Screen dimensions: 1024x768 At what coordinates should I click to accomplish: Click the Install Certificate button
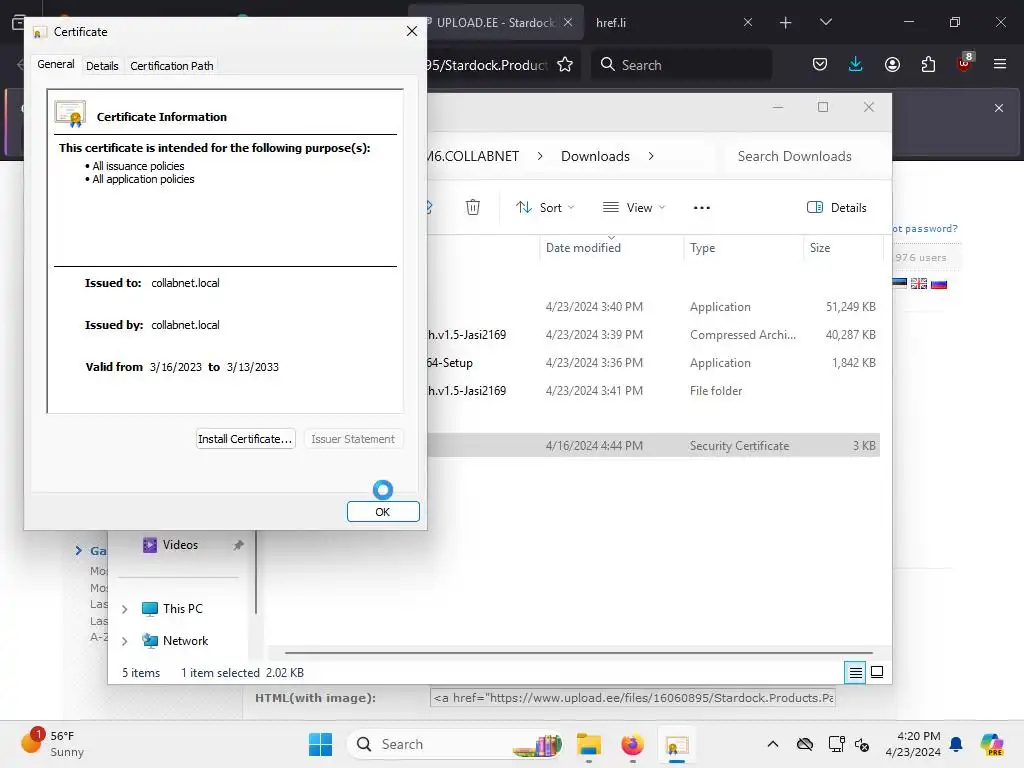tap(246, 439)
